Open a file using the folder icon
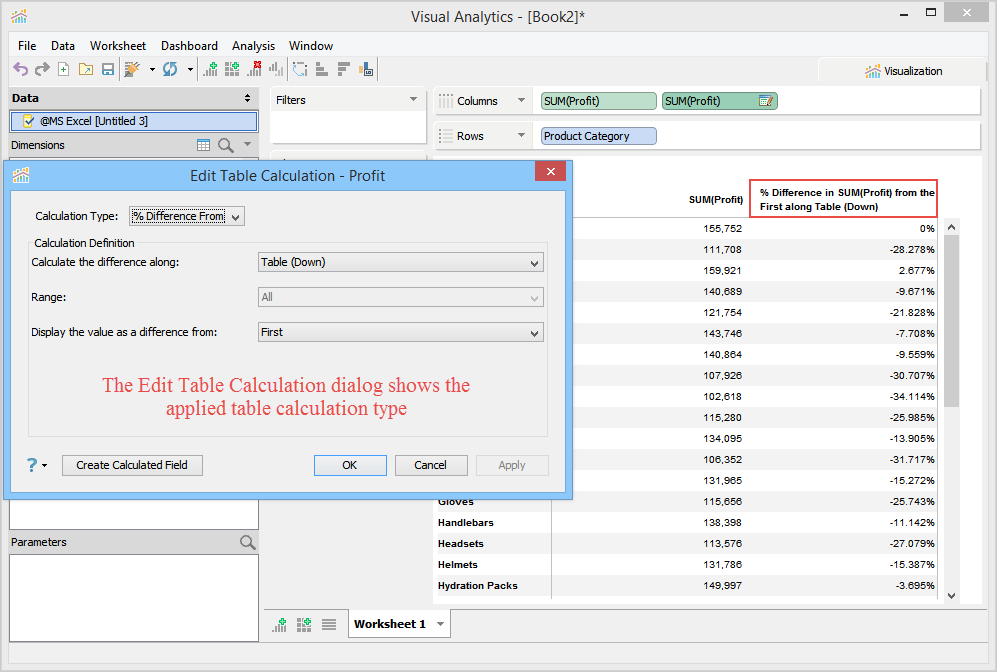The image size is (997, 672). [x=86, y=69]
